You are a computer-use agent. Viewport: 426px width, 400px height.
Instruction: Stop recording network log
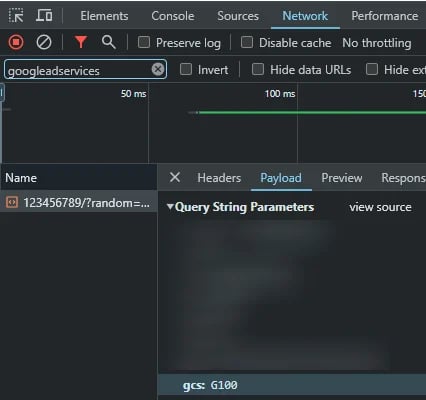(x=16, y=42)
